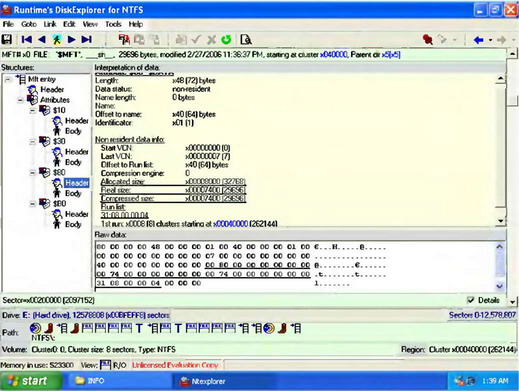This screenshot has height=391, width=519.
Task: Switch to INFO folder taskbar button
Action: click(90, 381)
